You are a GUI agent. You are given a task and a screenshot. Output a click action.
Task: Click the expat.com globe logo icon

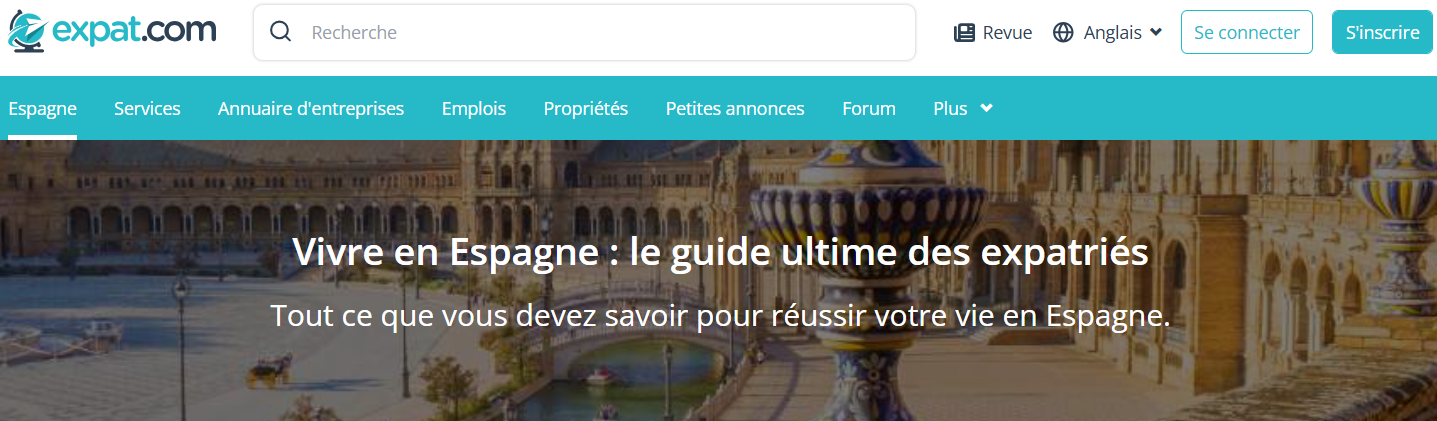28,32
